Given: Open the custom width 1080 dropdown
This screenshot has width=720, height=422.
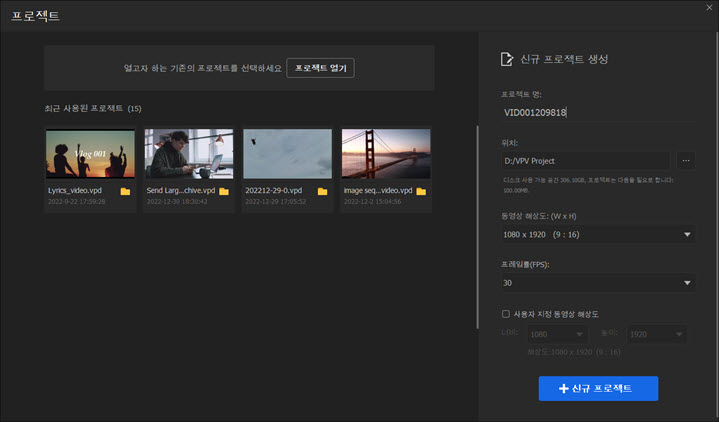Looking at the screenshot, I should pos(559,335).
